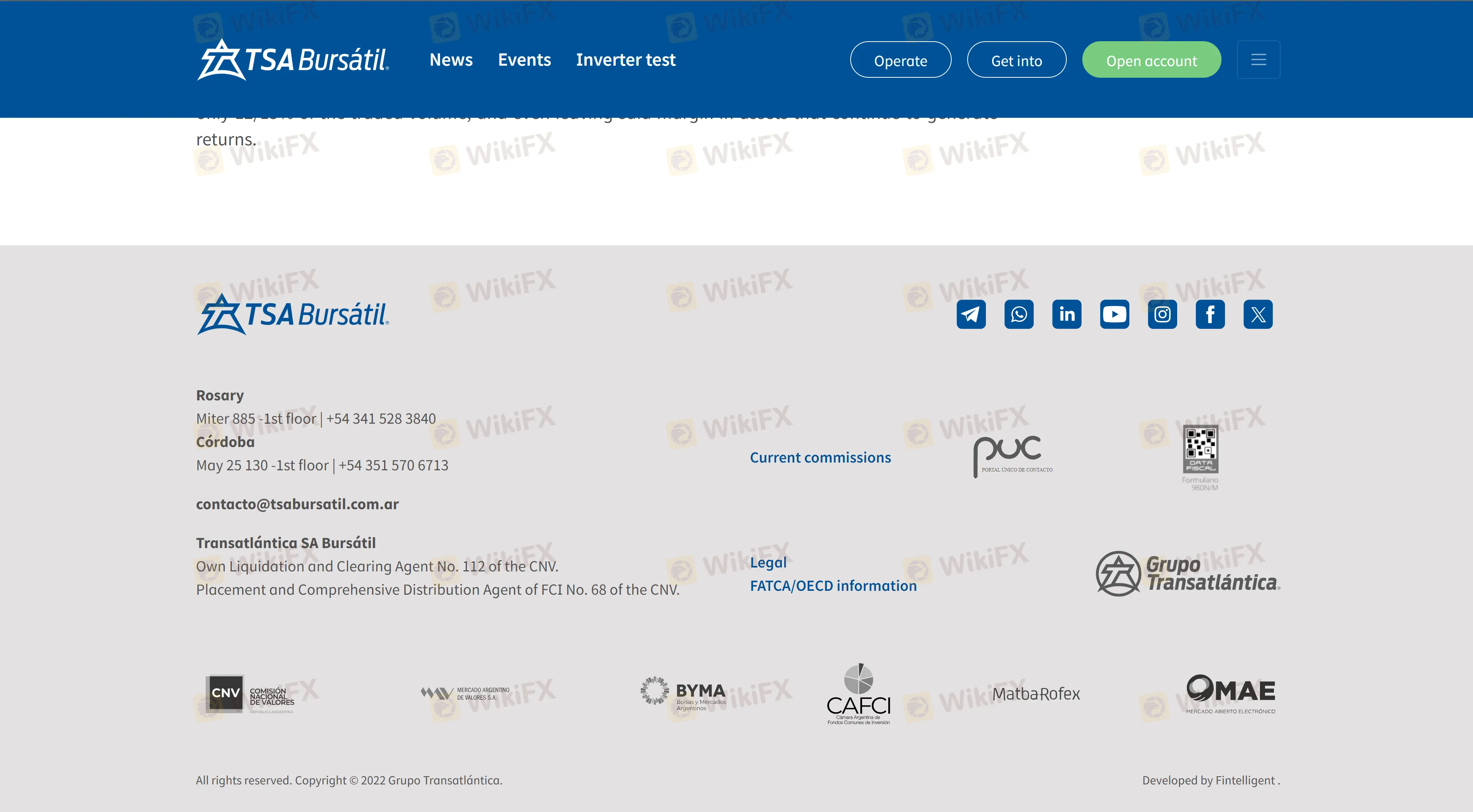Open TSA Bursátil YouTube channel

point(1115,314)
